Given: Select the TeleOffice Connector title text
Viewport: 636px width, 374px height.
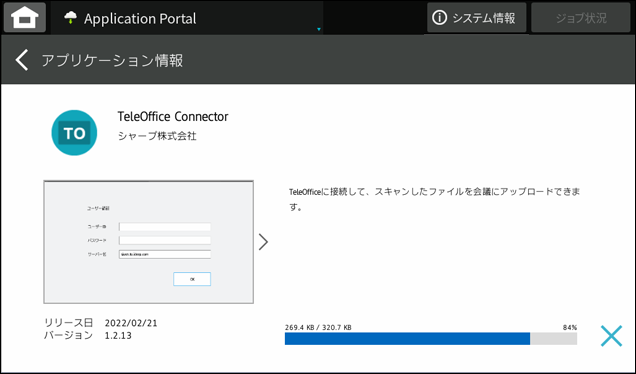Looking at the screenshot, I should click(x=173, y=117).
